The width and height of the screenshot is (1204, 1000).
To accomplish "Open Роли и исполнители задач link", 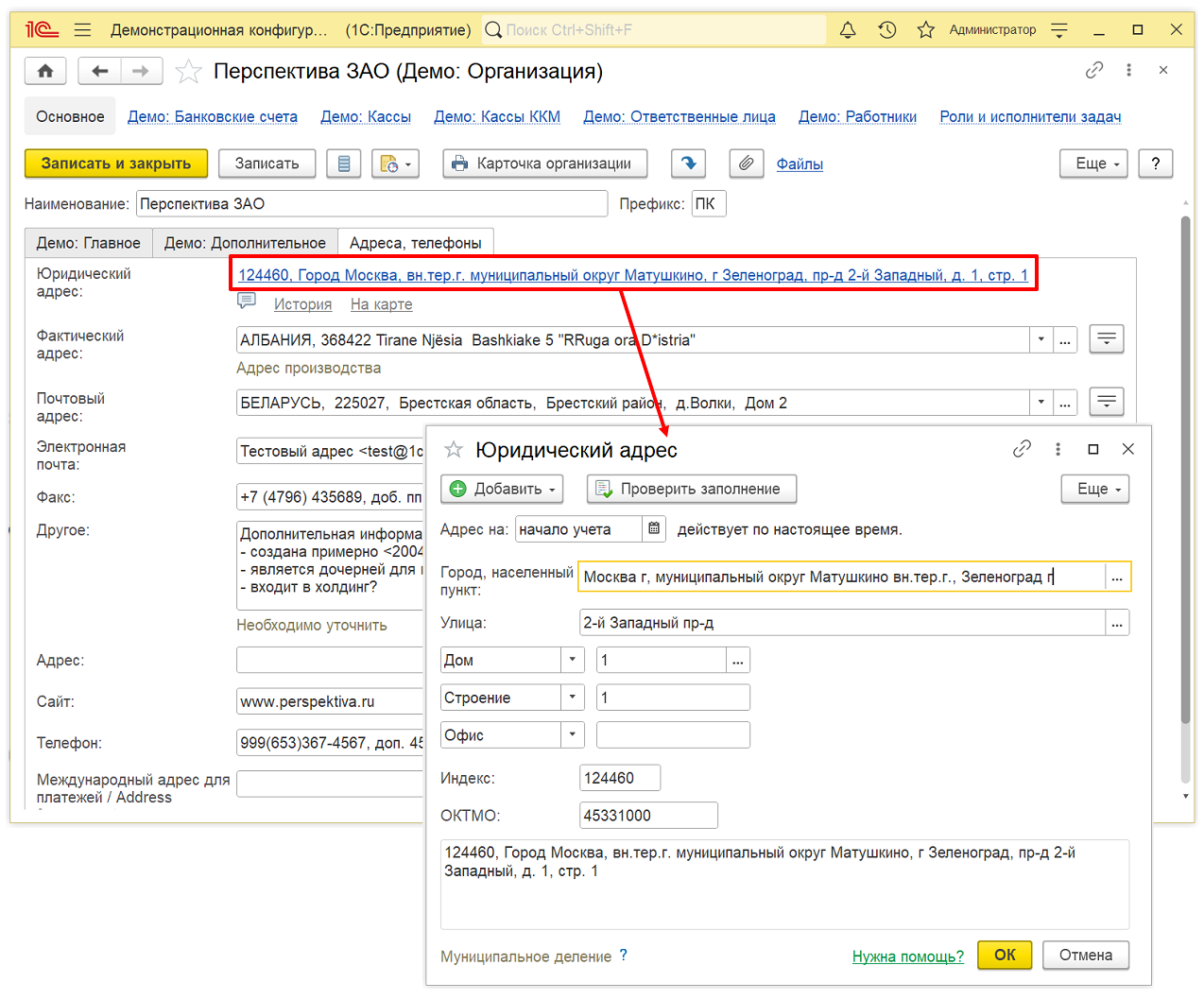I will pos(1030,116).
